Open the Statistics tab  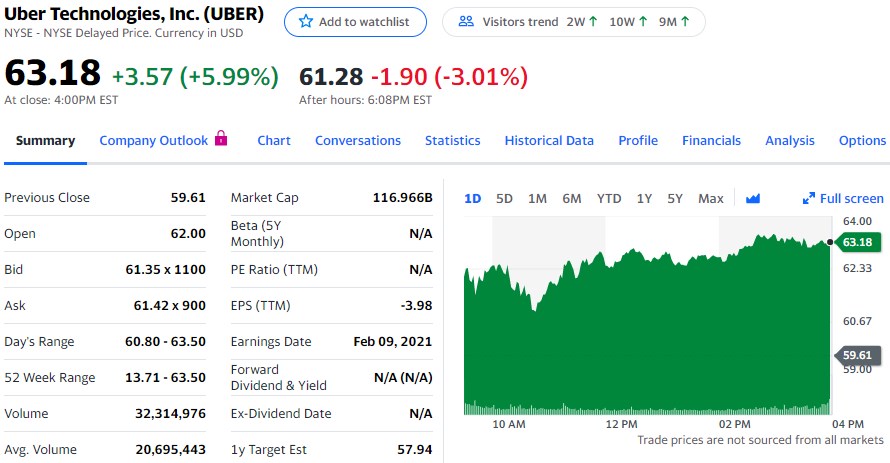pyautogui.click(x=452, y=141)
